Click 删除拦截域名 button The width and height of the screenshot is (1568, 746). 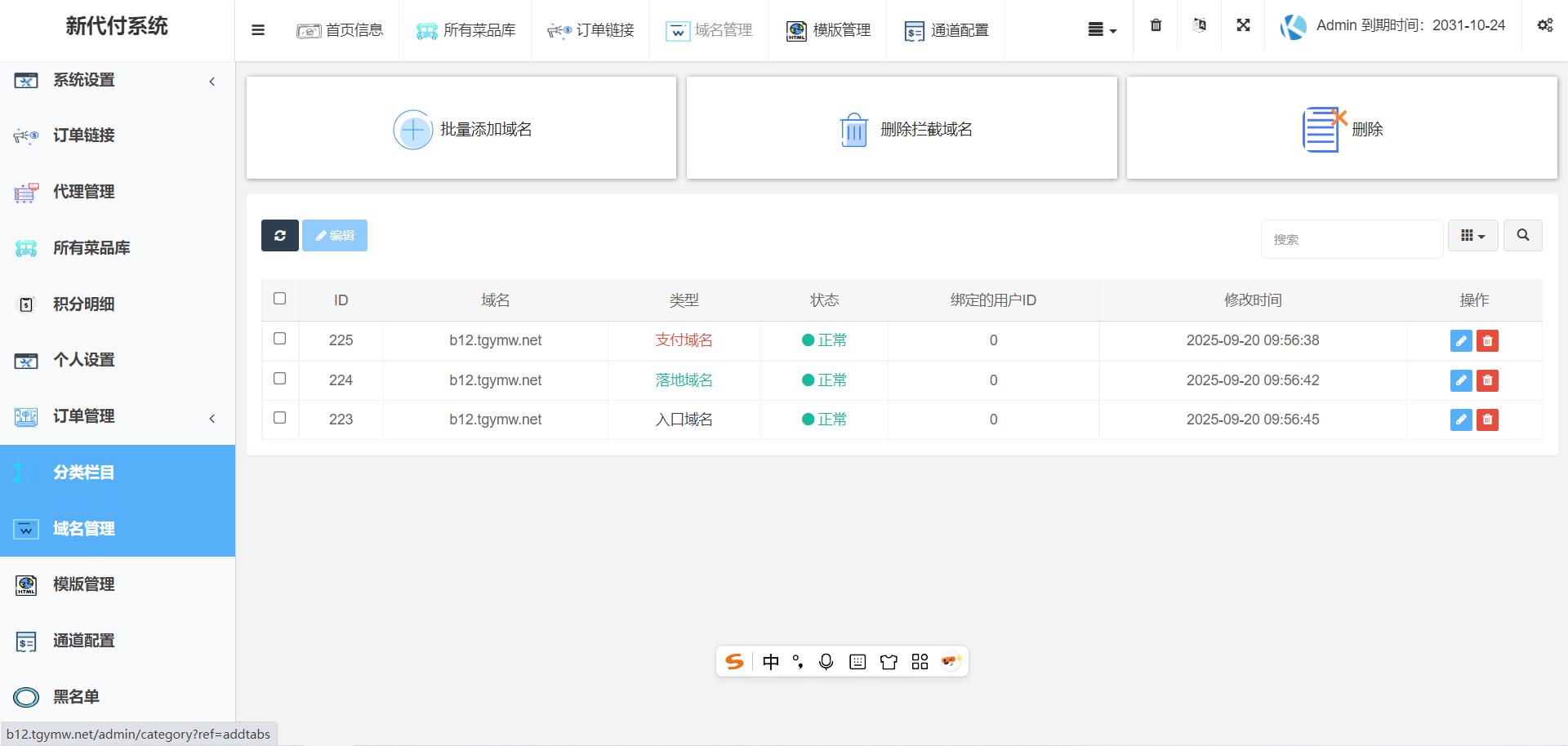click(902, 129)
